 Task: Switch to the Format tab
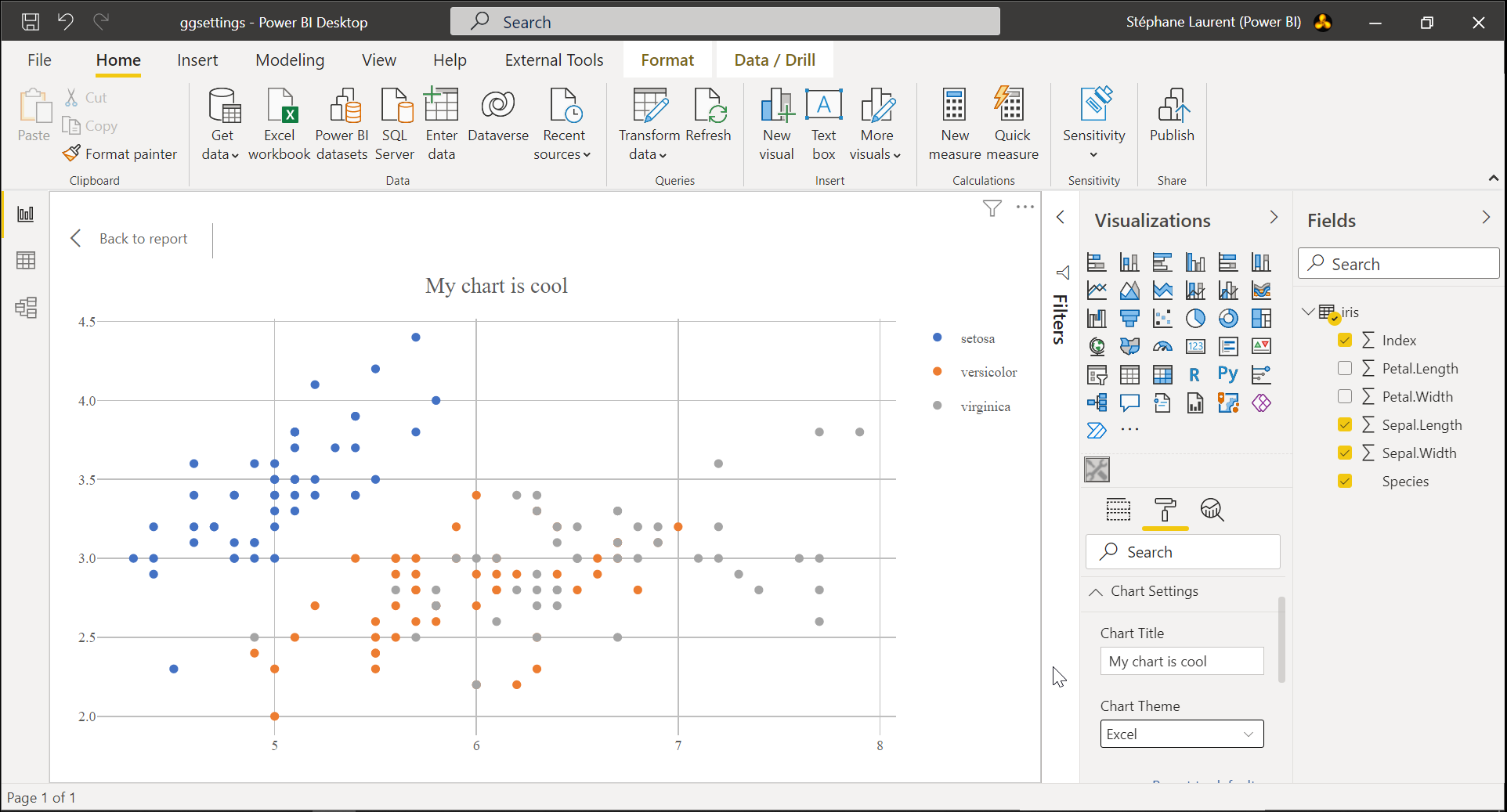(667, 60)
